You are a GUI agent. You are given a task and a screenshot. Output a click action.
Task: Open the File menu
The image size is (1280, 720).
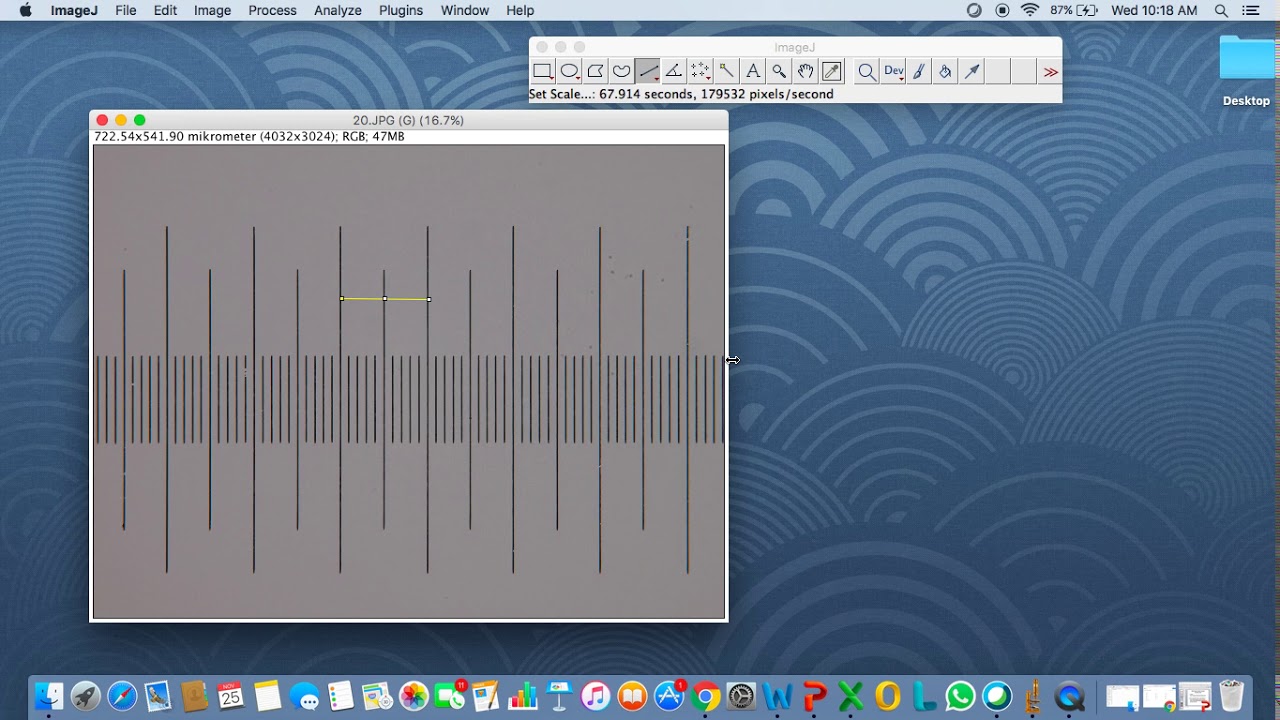pos(126,10)
